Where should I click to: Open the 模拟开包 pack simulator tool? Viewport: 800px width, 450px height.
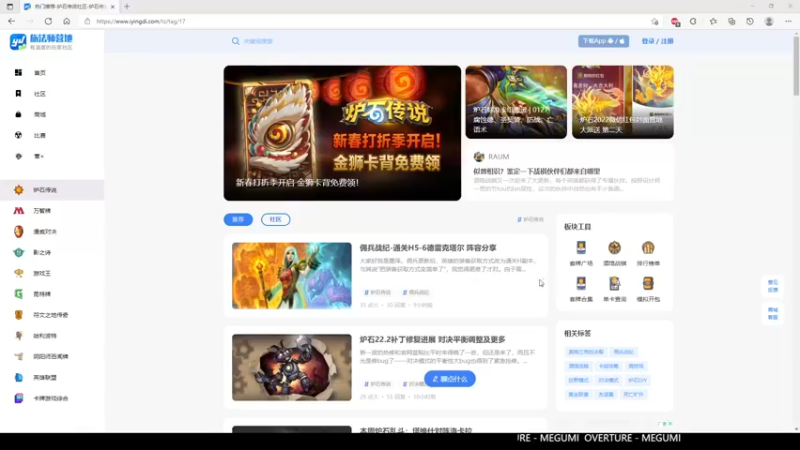pos(648,289)
